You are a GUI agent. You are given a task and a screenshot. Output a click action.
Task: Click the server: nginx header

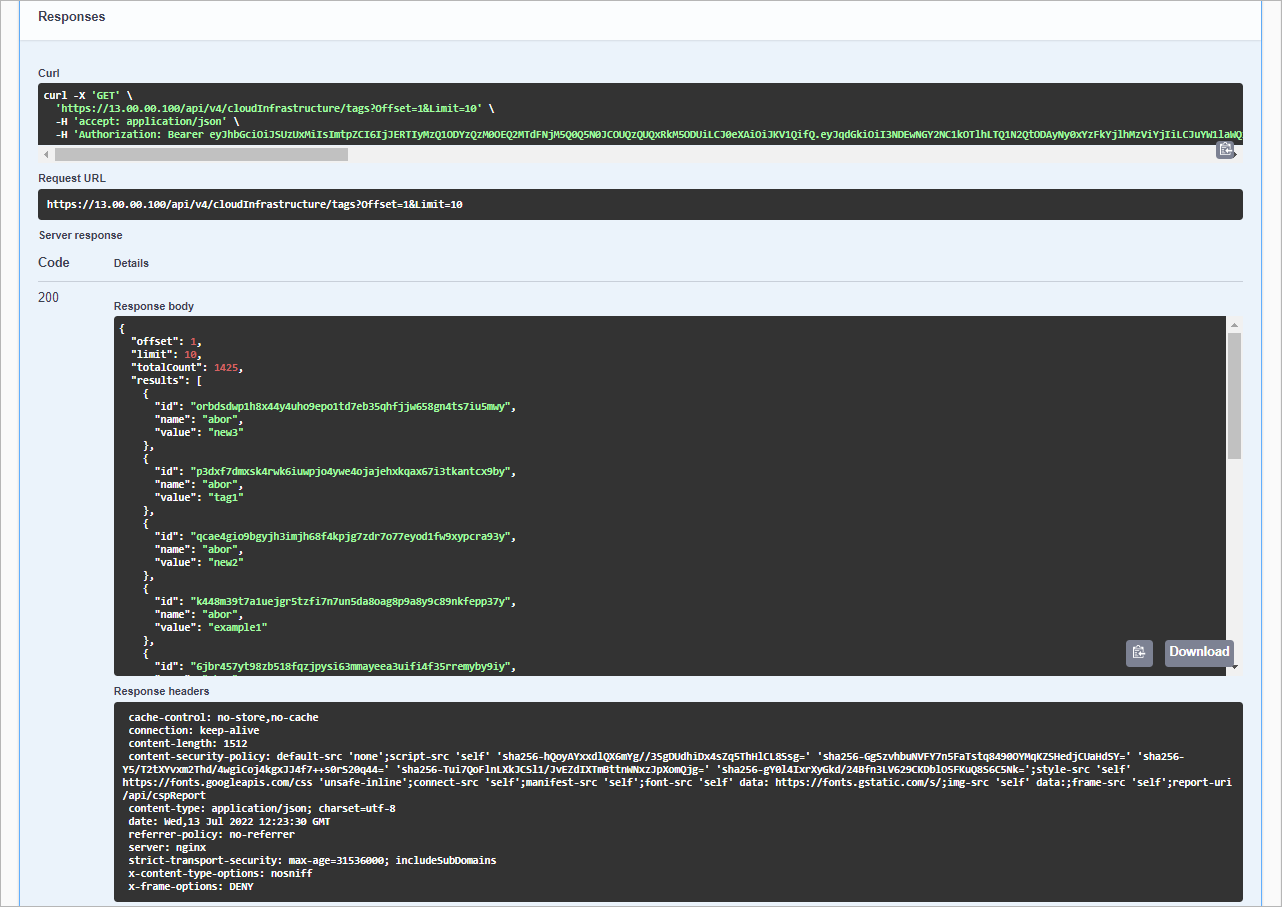pyautogui.click(x=169, y=847)
